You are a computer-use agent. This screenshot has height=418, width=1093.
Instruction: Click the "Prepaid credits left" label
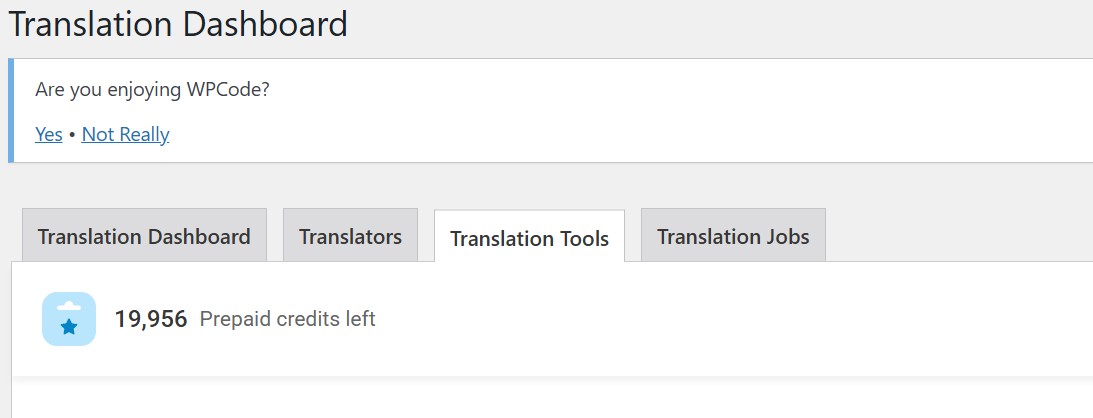click(288, 319)
